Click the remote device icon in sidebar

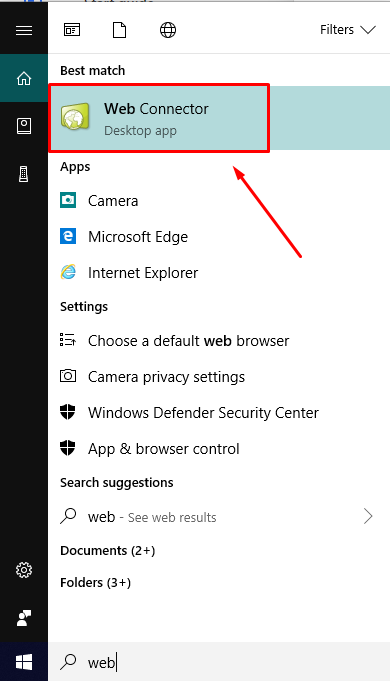(24, 174)
